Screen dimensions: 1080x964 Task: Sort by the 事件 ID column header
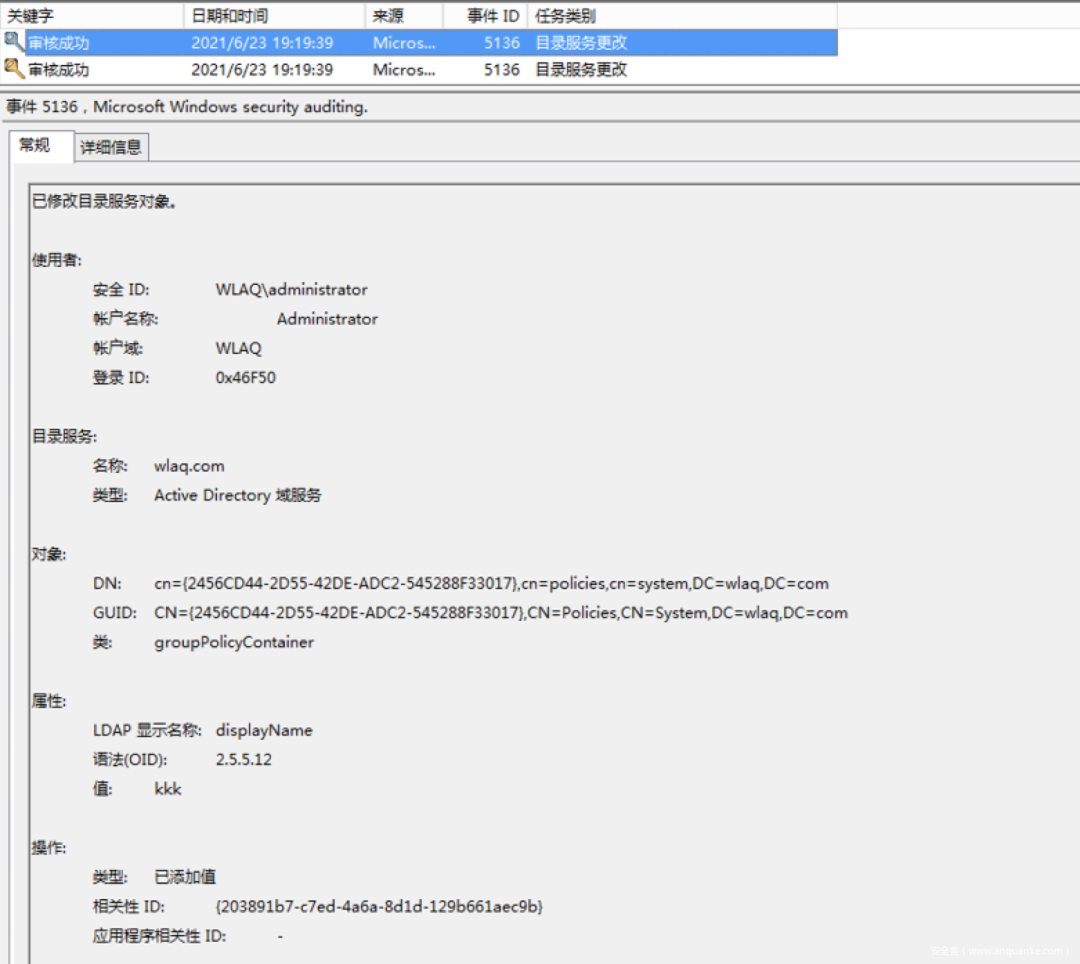[x=485, y=15]
